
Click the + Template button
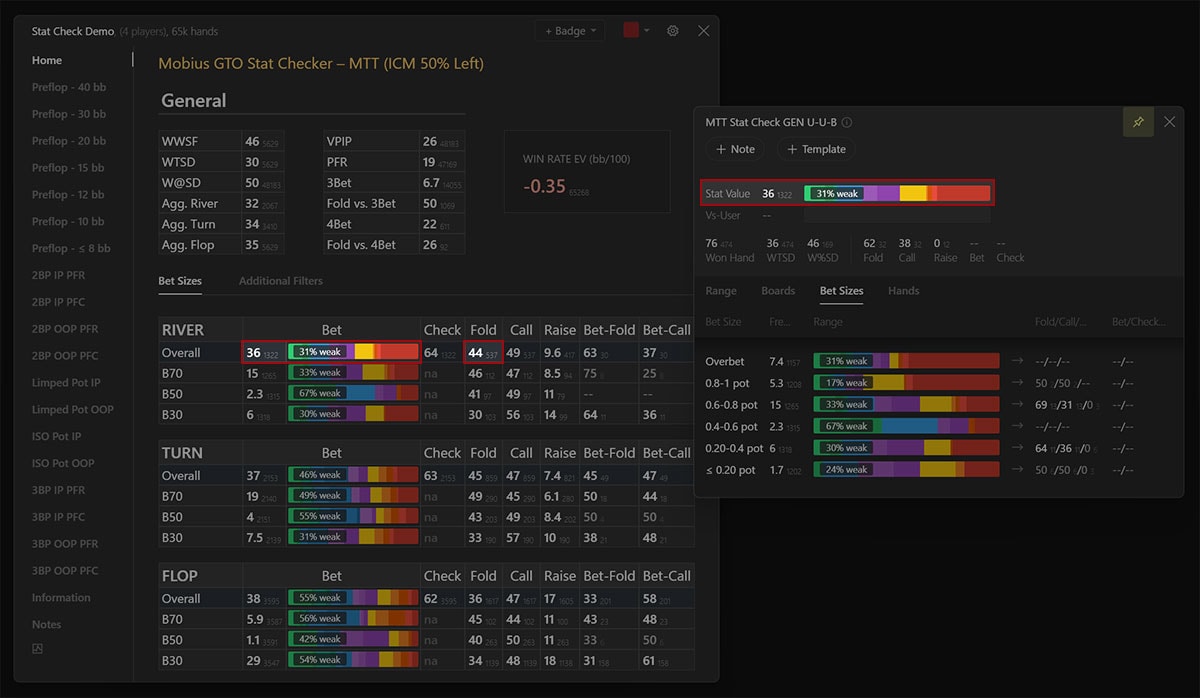817,149
